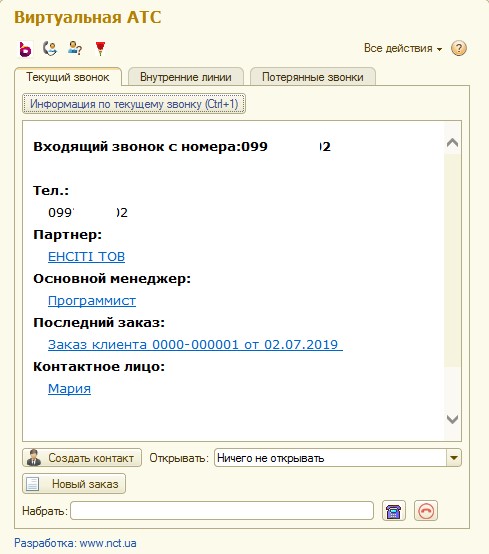Expand the Открывать combo box arrow
This screenshot has height=554, width=489.
point(454,458)
